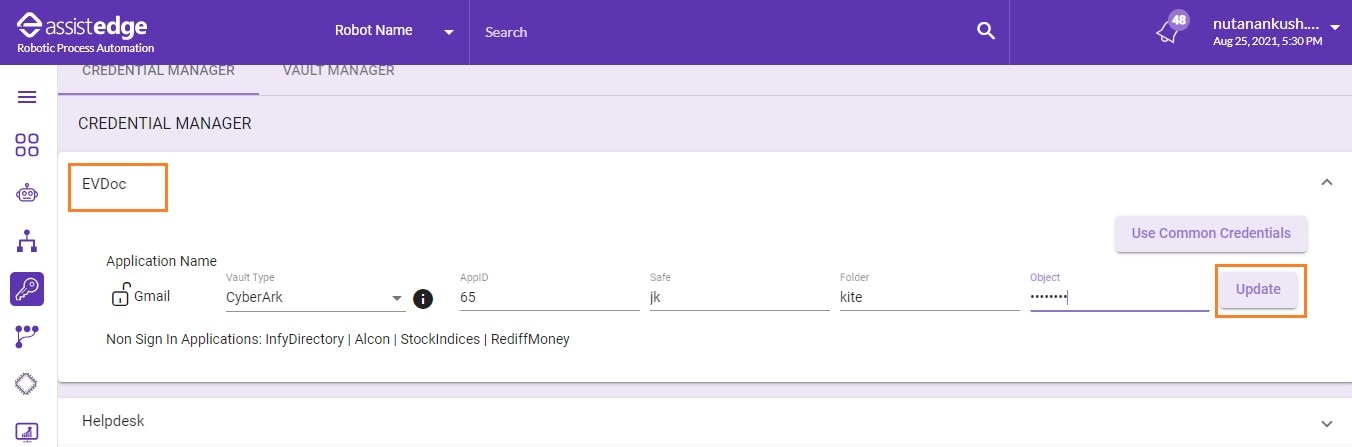Click the Gmail unlocked padlock icon
This screenshot has height=447, width=1352.
[120, 295]
